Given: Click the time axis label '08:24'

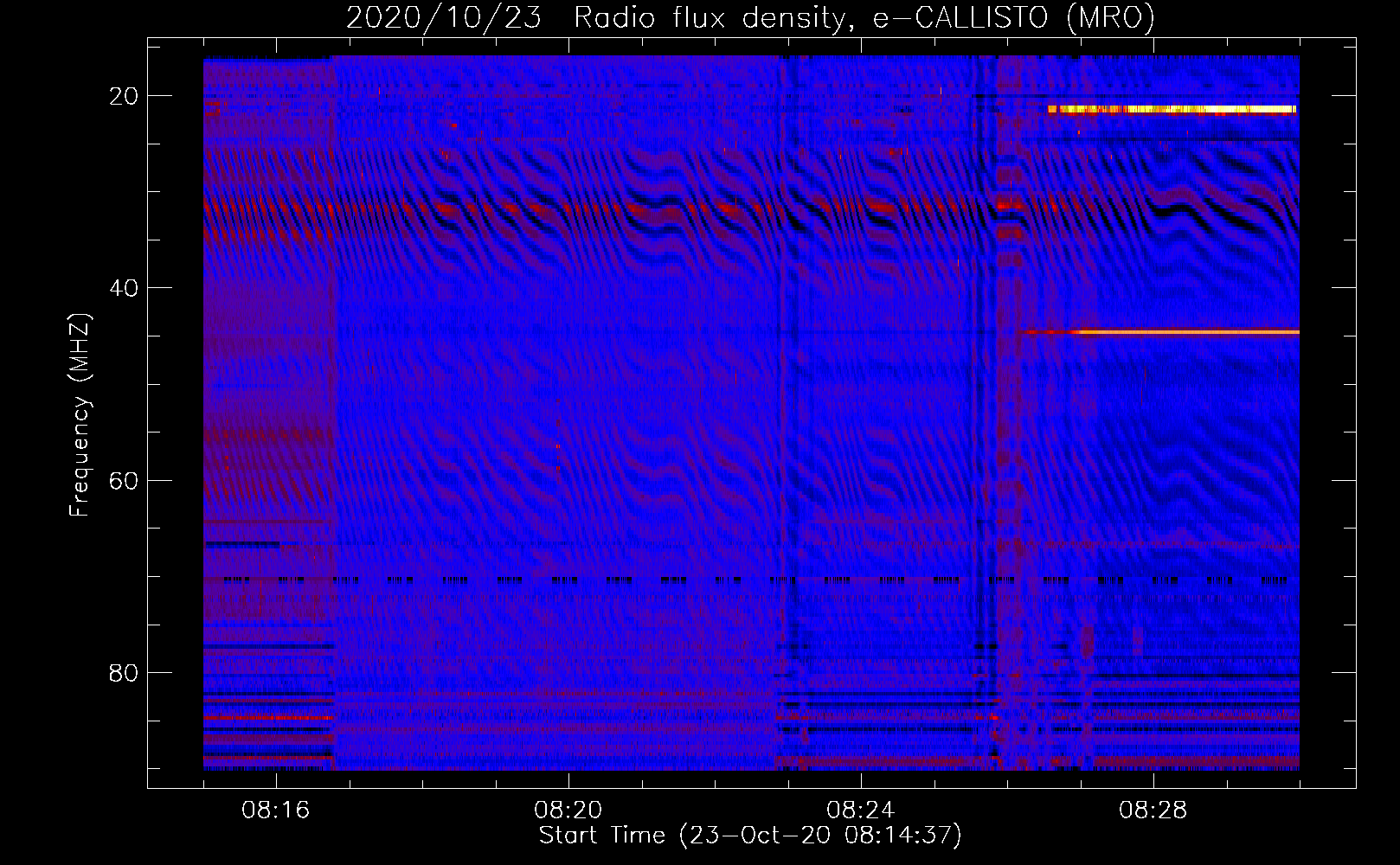Looking at the screenshot, I should [x=861, y=811].
